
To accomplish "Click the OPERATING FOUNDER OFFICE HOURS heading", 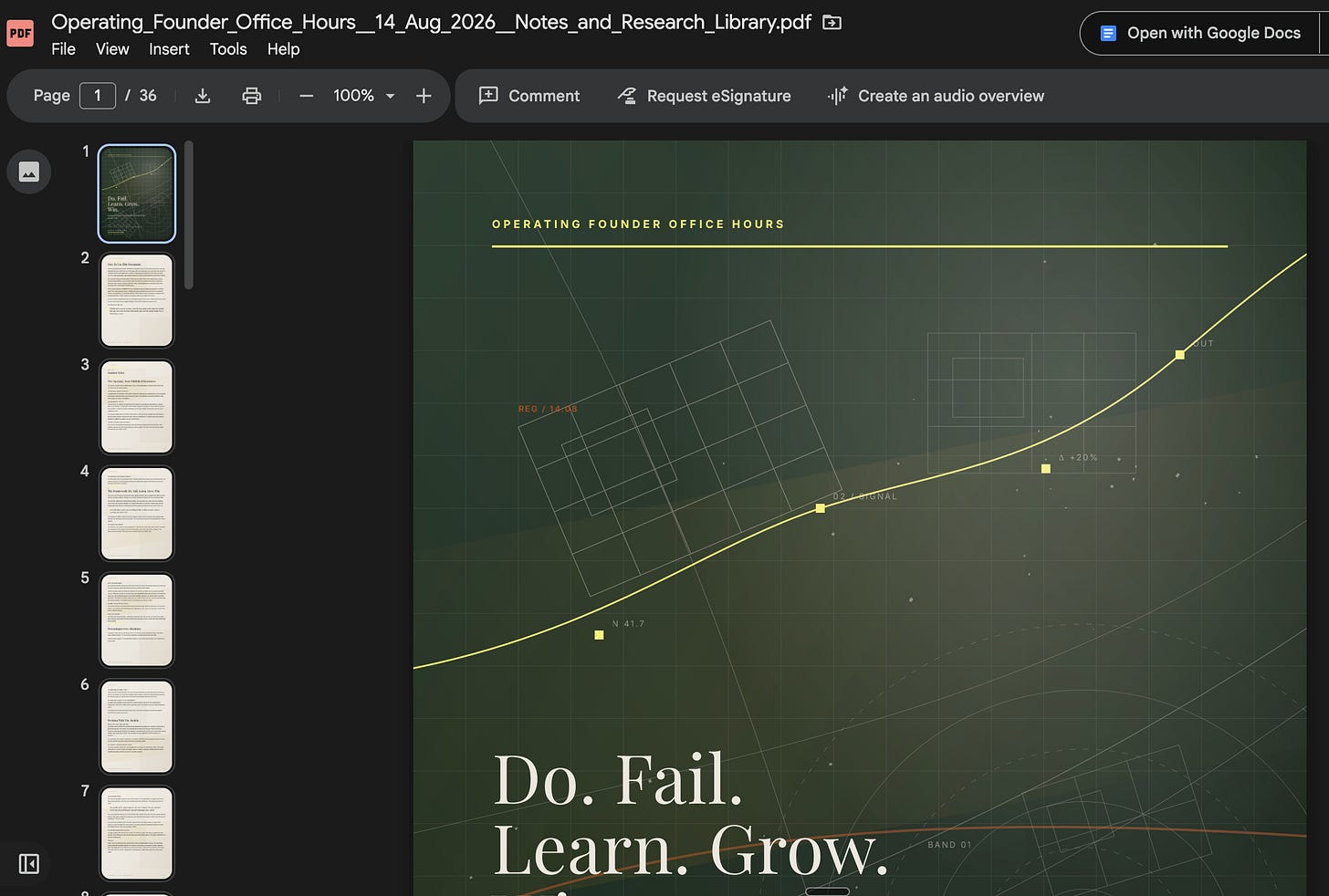I will point(638,224).
